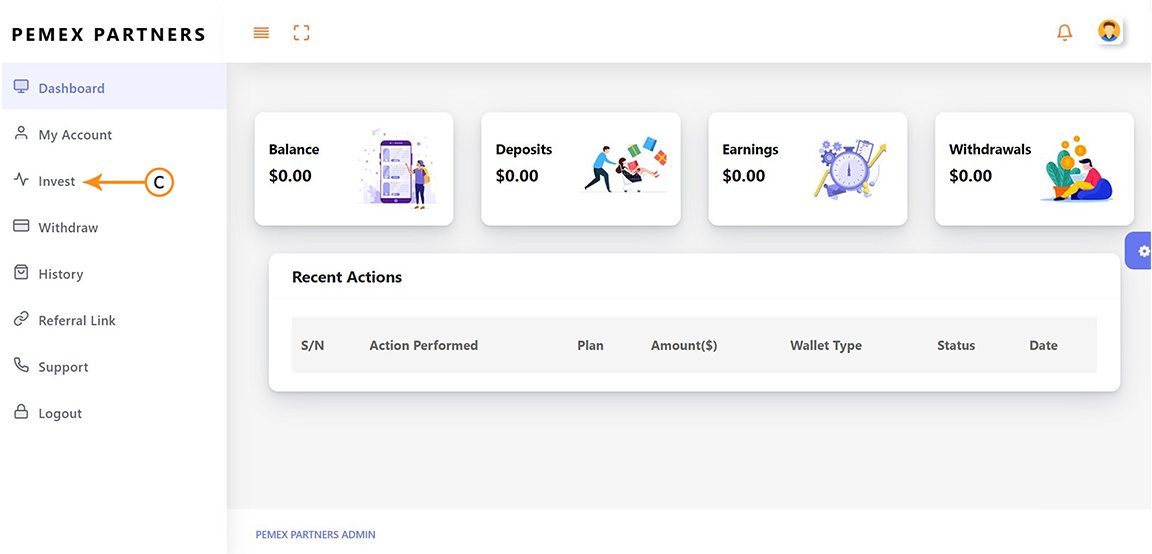
Task: Click the Withdraw card icon
Action: pyautogui.click(x=21, y=227)
